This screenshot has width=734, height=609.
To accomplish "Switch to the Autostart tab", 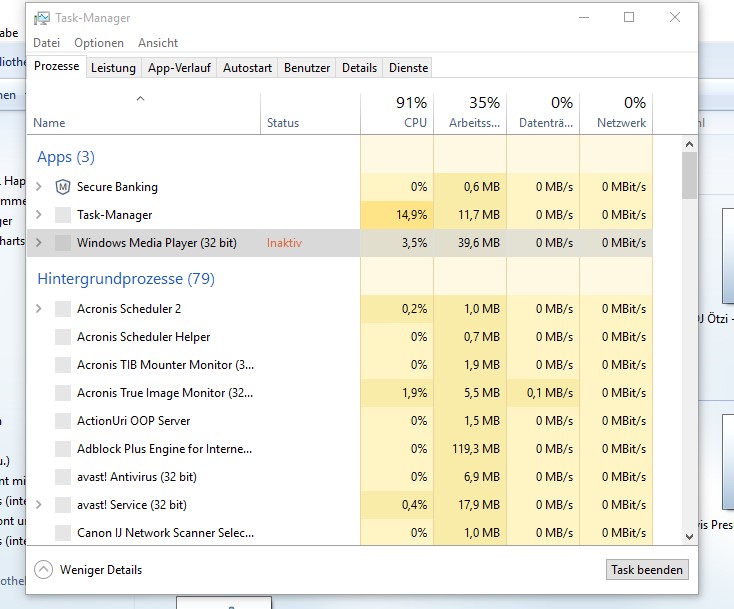I will (x=247, y=68).
